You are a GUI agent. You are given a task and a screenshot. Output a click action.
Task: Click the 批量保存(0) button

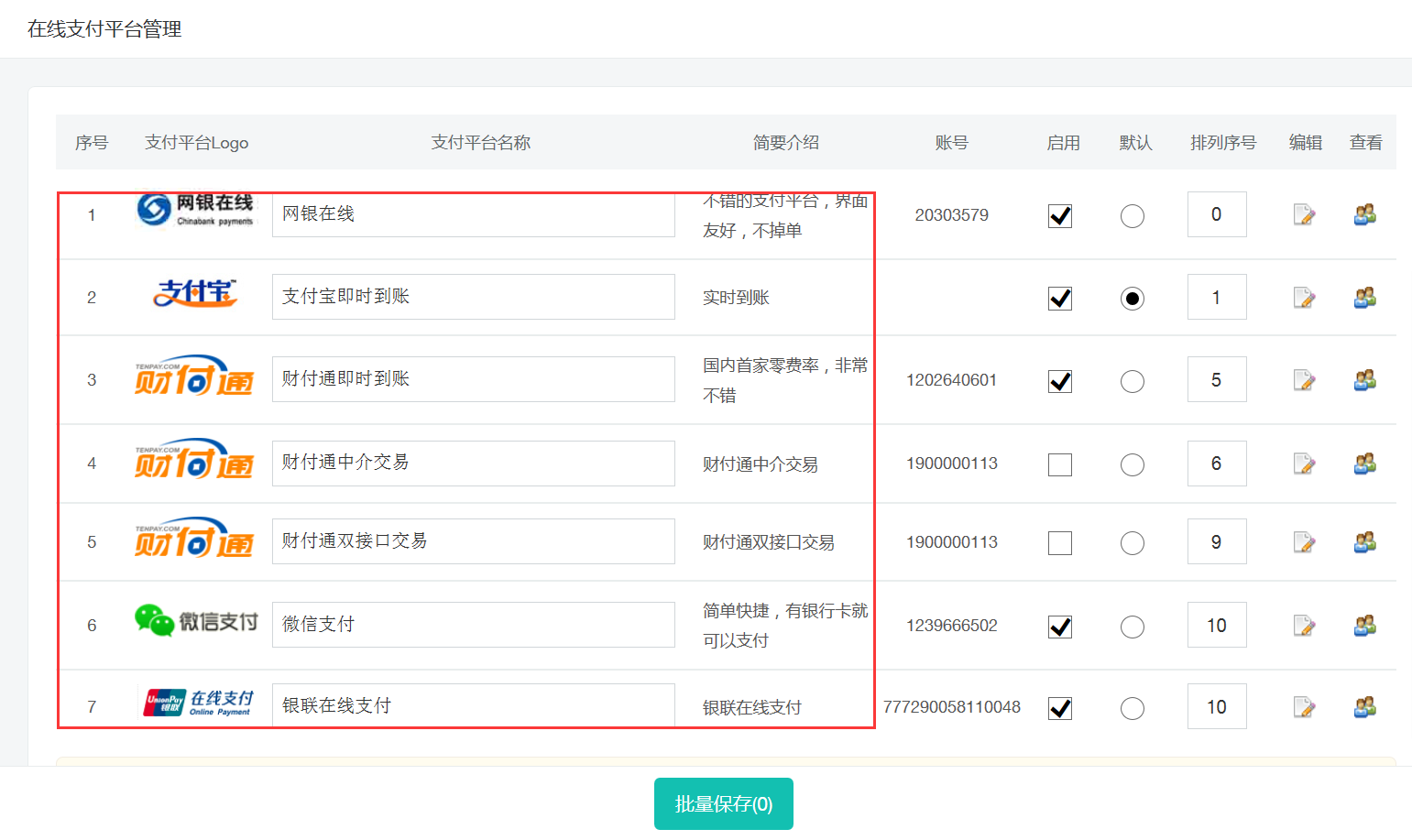(x=723, y=803)
